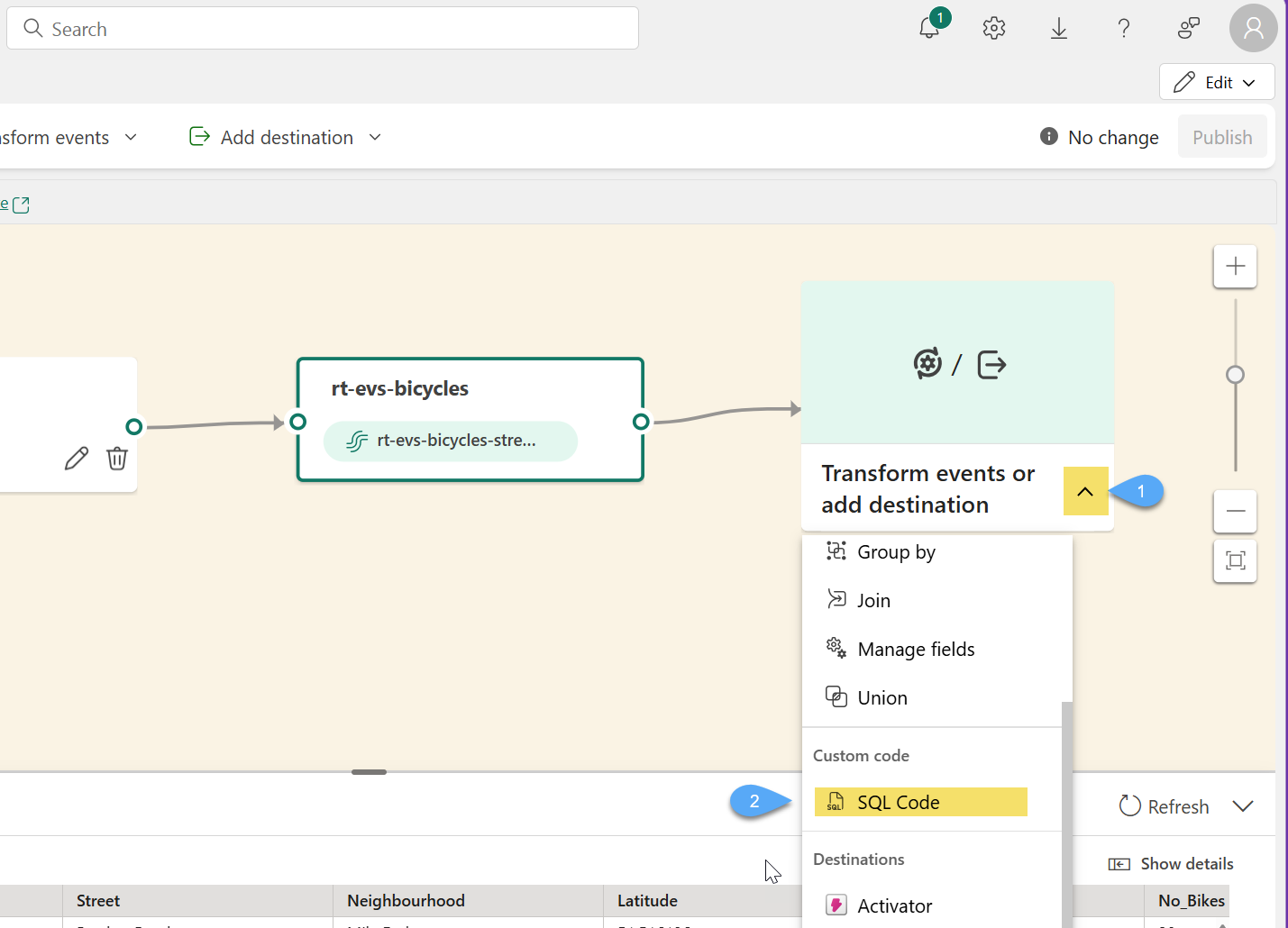
Task: Choose the Group by operation
Action: [896, 551]
